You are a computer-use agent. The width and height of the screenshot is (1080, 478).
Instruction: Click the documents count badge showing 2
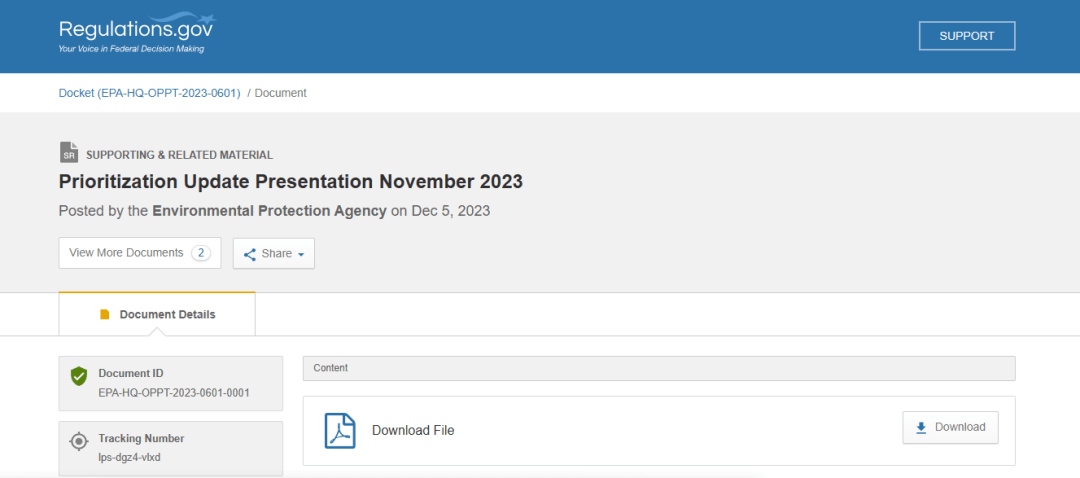pyautogui.click(x=201, y=253)
